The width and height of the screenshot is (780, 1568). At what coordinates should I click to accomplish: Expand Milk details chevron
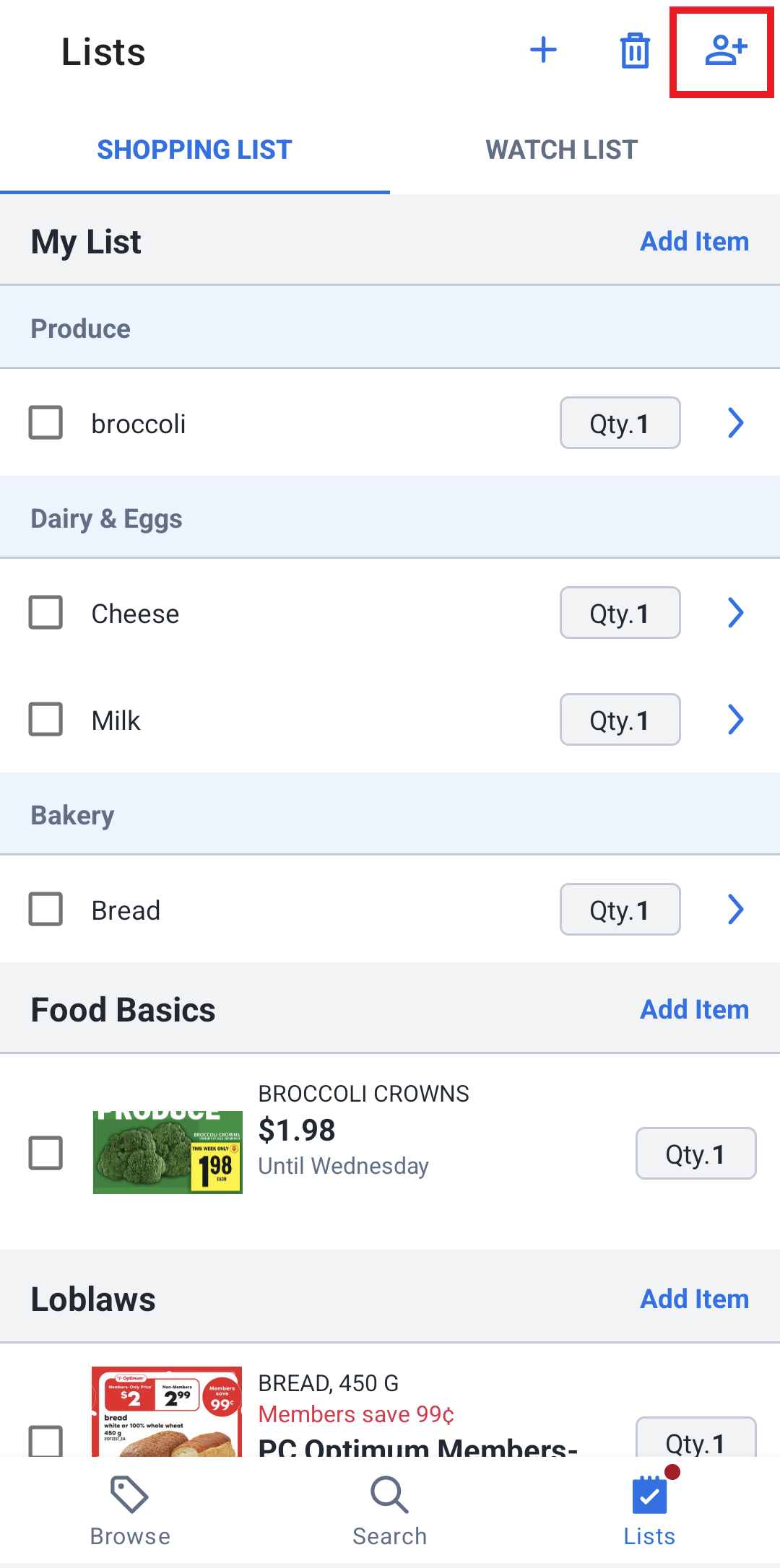point(735,719)
